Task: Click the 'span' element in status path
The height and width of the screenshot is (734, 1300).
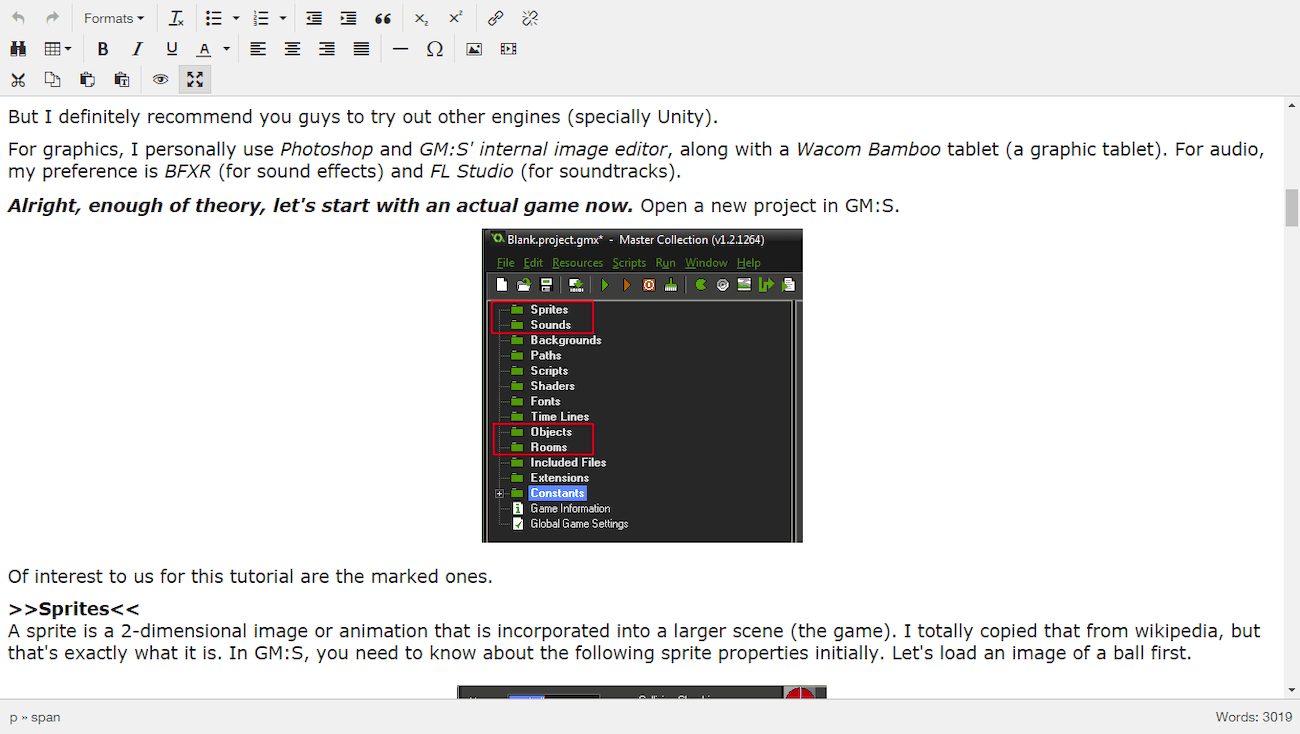Action: [45, 717]
